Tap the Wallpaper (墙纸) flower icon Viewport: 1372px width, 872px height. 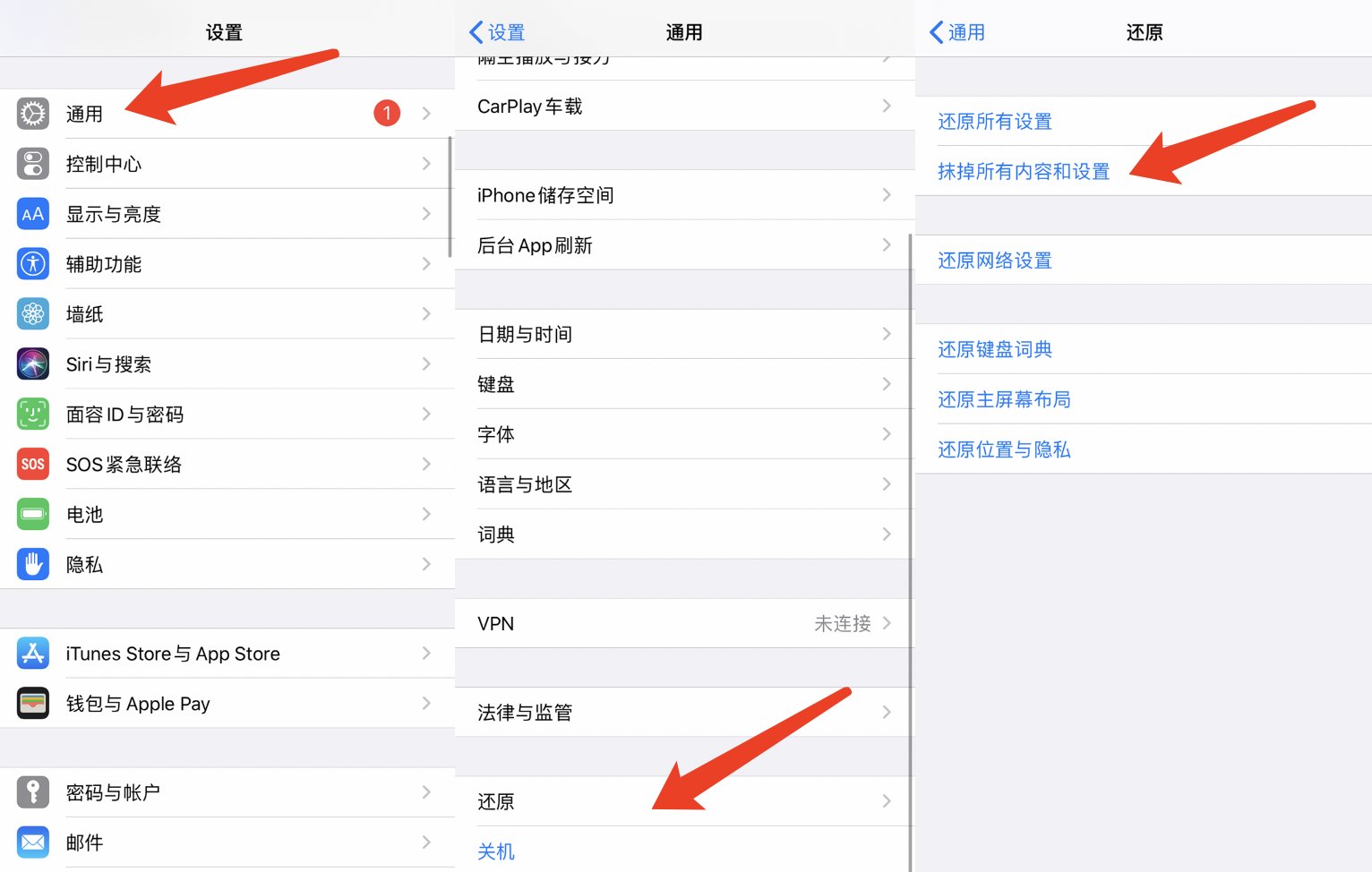pyautogui.click(x=33, y=314)
